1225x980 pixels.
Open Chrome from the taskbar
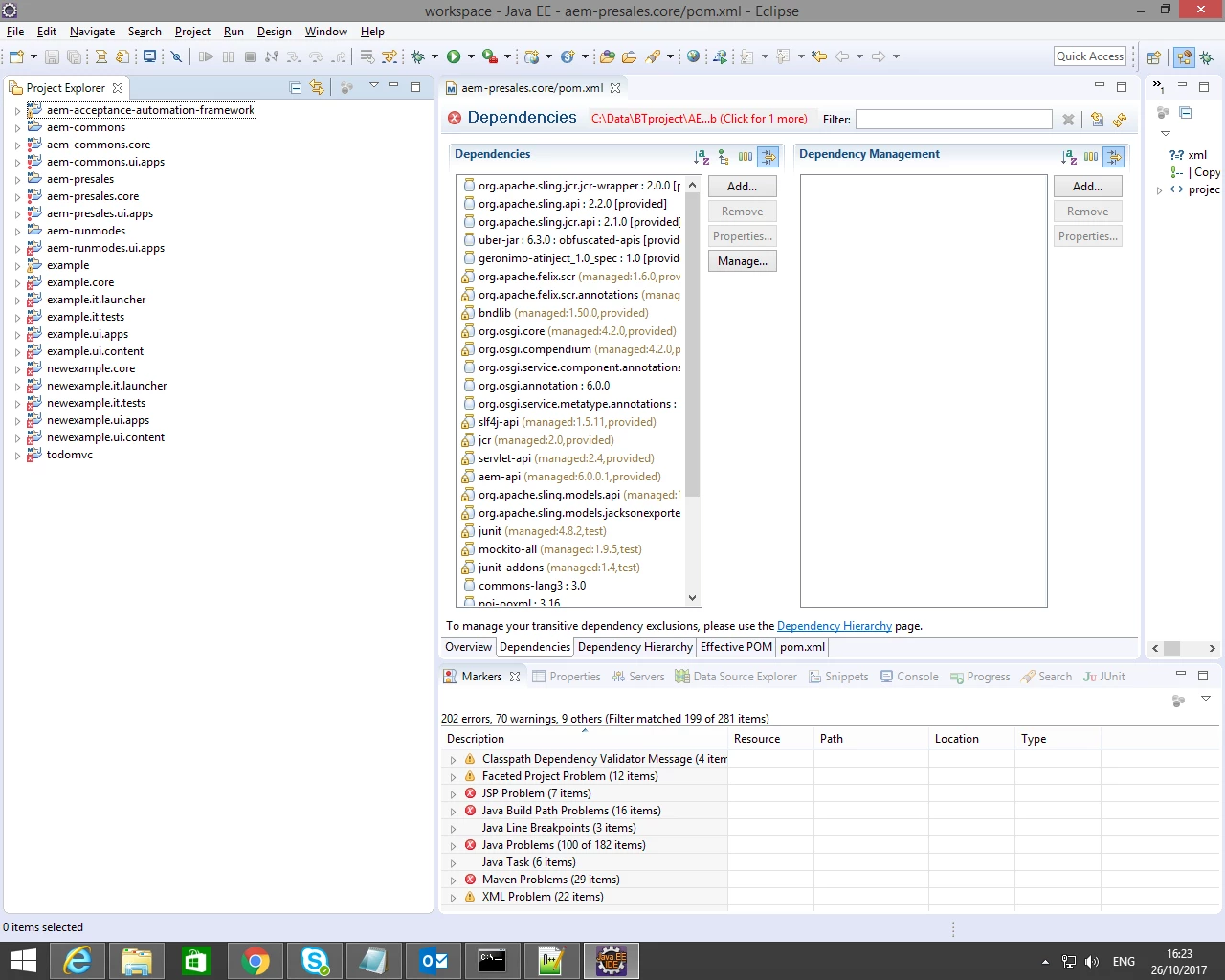(x=255, y=961)
